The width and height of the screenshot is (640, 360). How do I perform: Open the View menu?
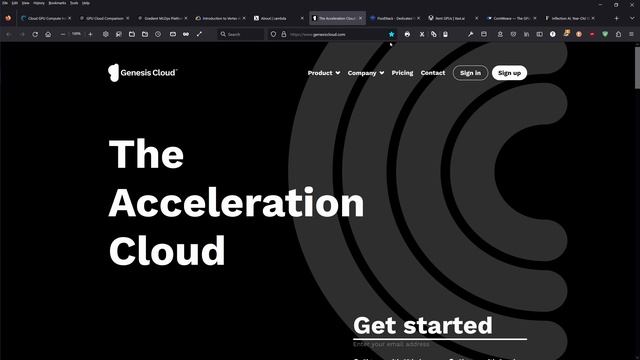point(25,3)
